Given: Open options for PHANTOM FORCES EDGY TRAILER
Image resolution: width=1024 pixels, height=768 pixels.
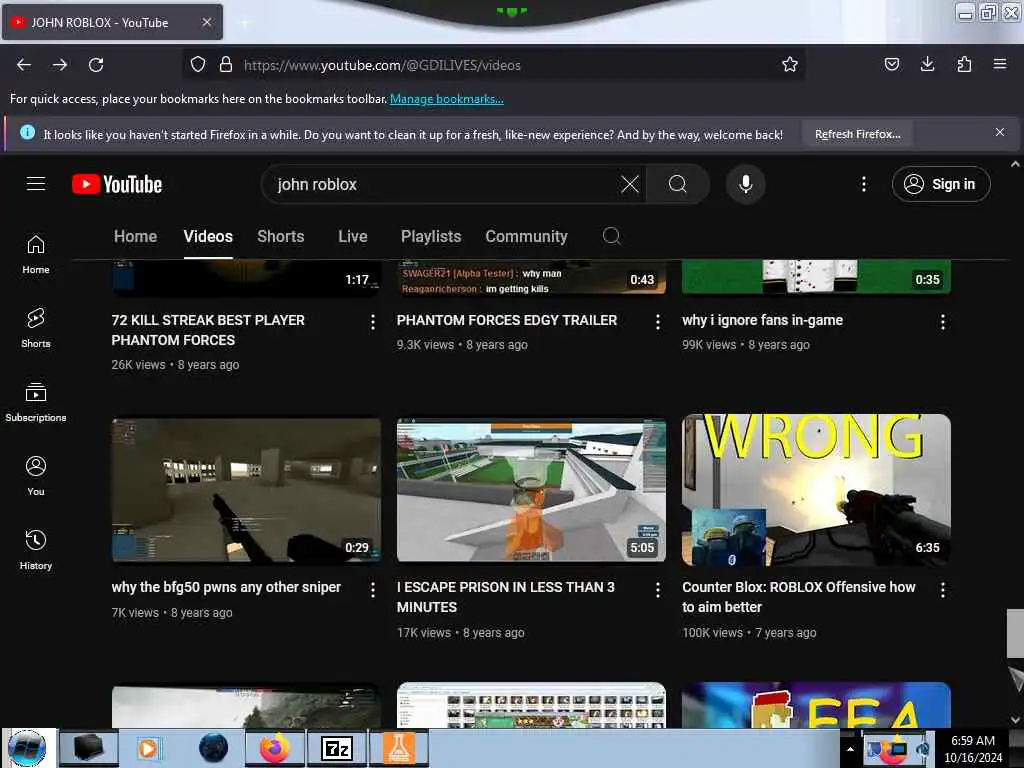Looking at the screenshot, I should [657, 322].
